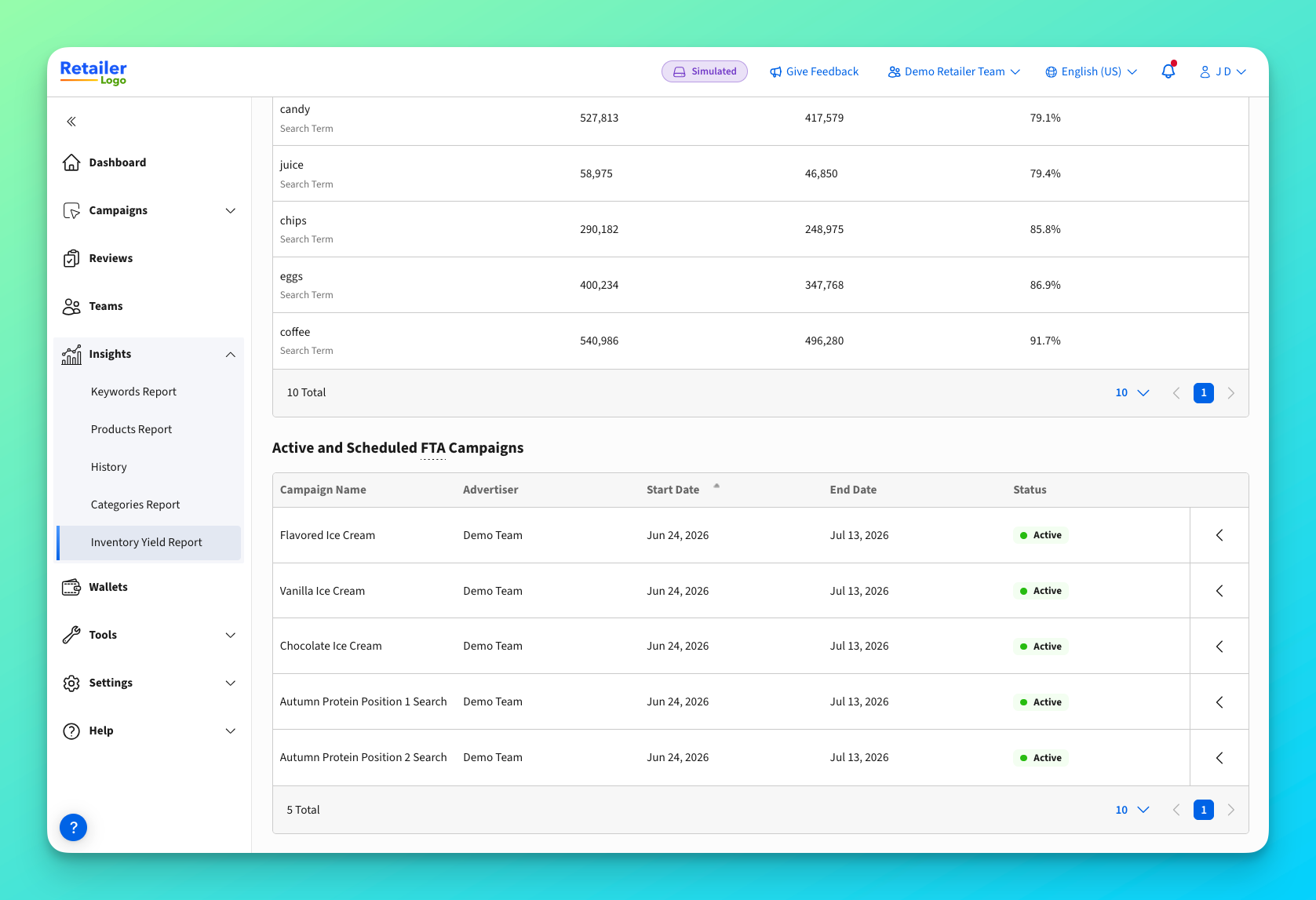Open rows-per-page dropdown under search terms table
The height and width of the screenshot is (900, 1316).
(x=1132, y=392)
